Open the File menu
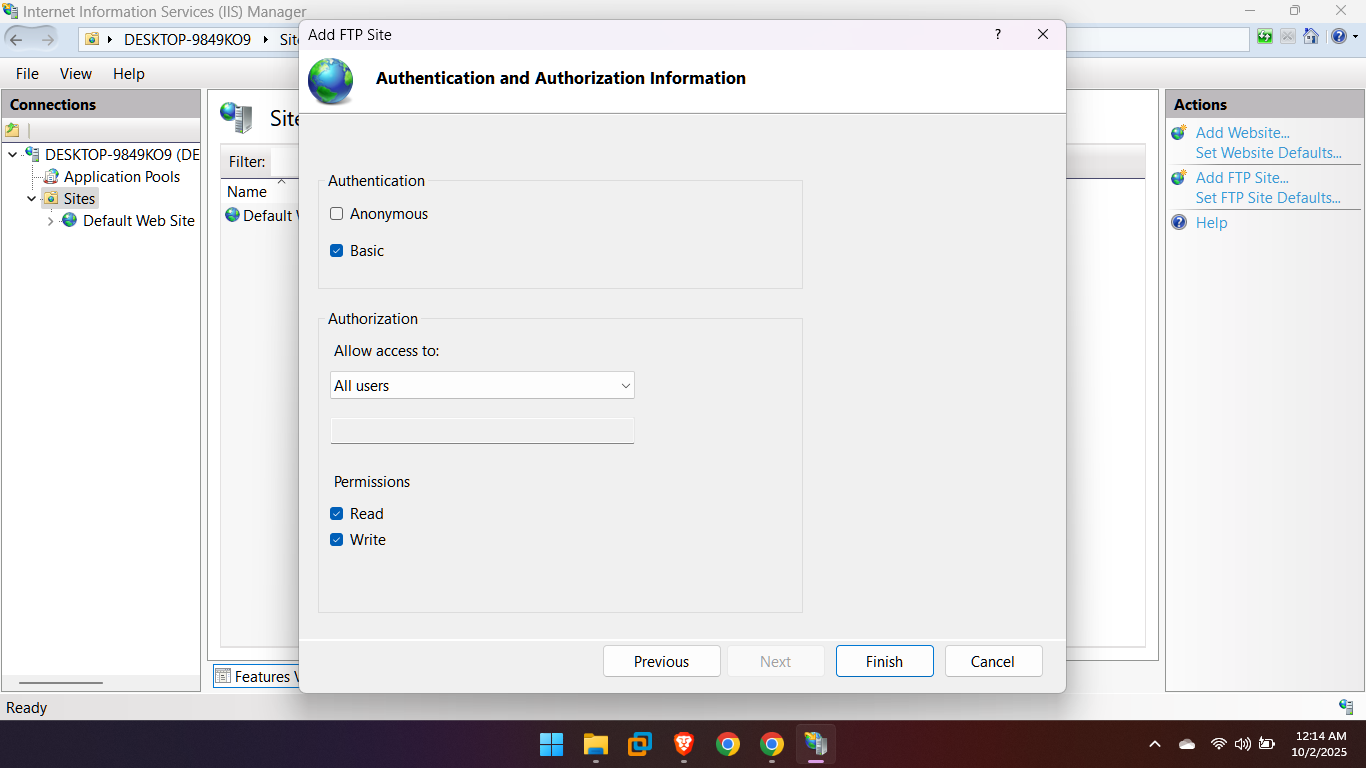Viewport: 1366px width, 768px height. [27, 74]
